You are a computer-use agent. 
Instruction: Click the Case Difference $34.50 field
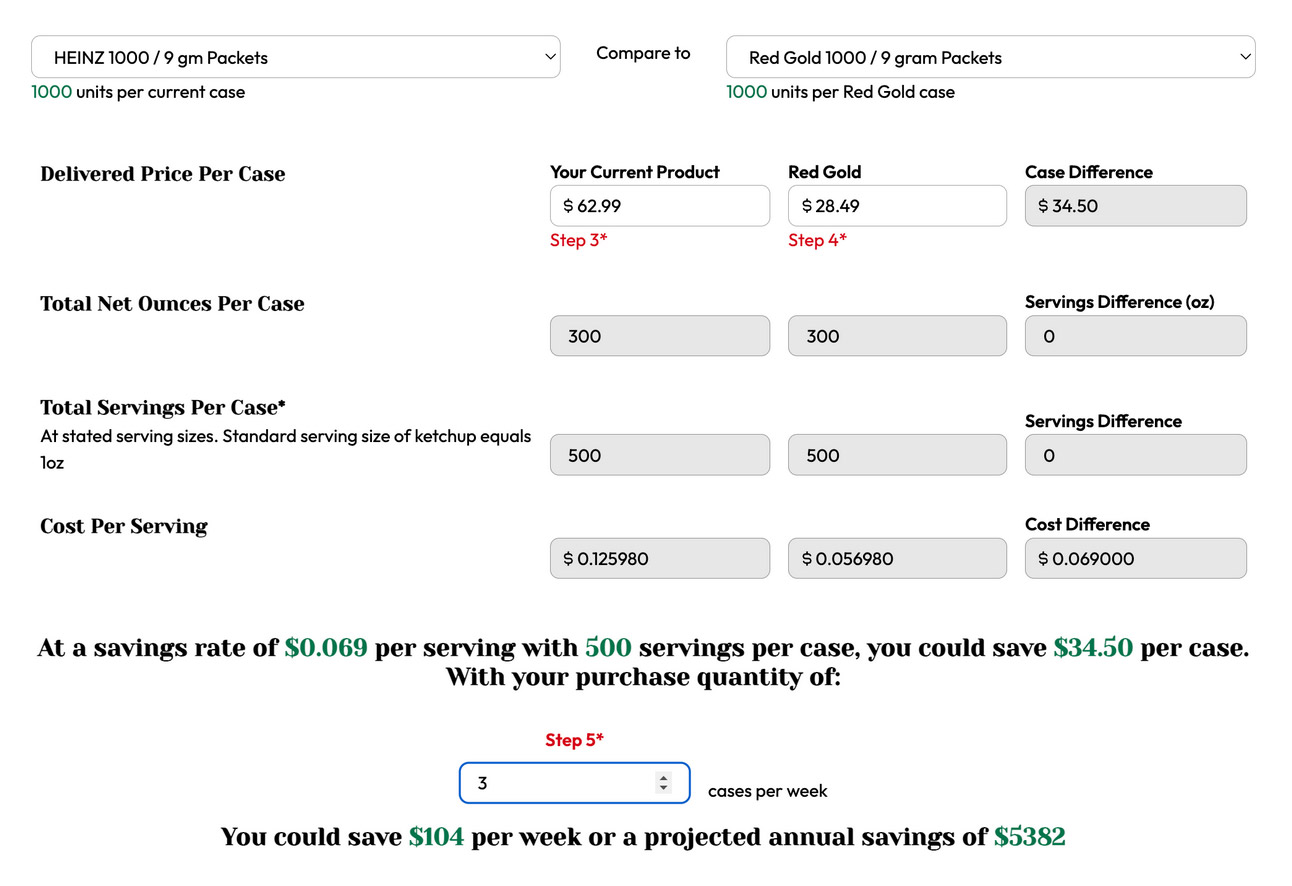point(1135,206)
